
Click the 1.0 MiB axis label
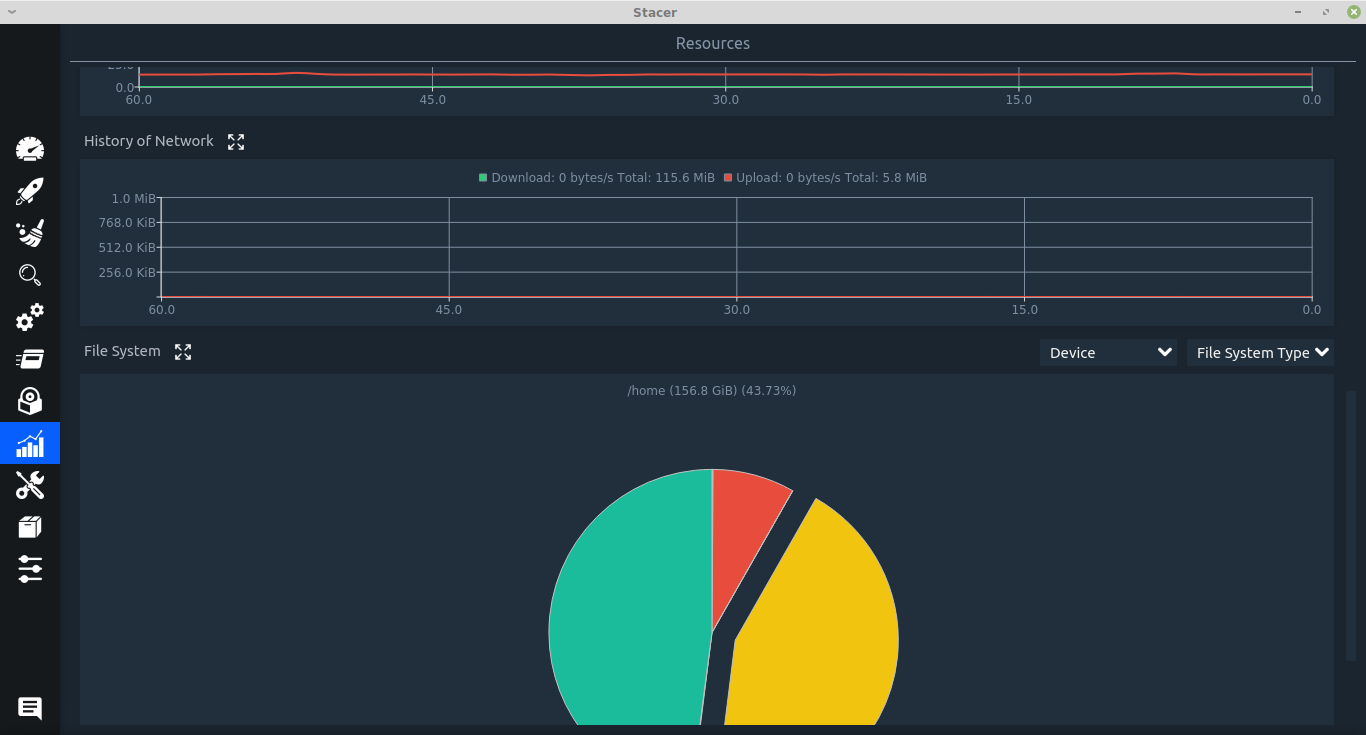pos(133,198)
